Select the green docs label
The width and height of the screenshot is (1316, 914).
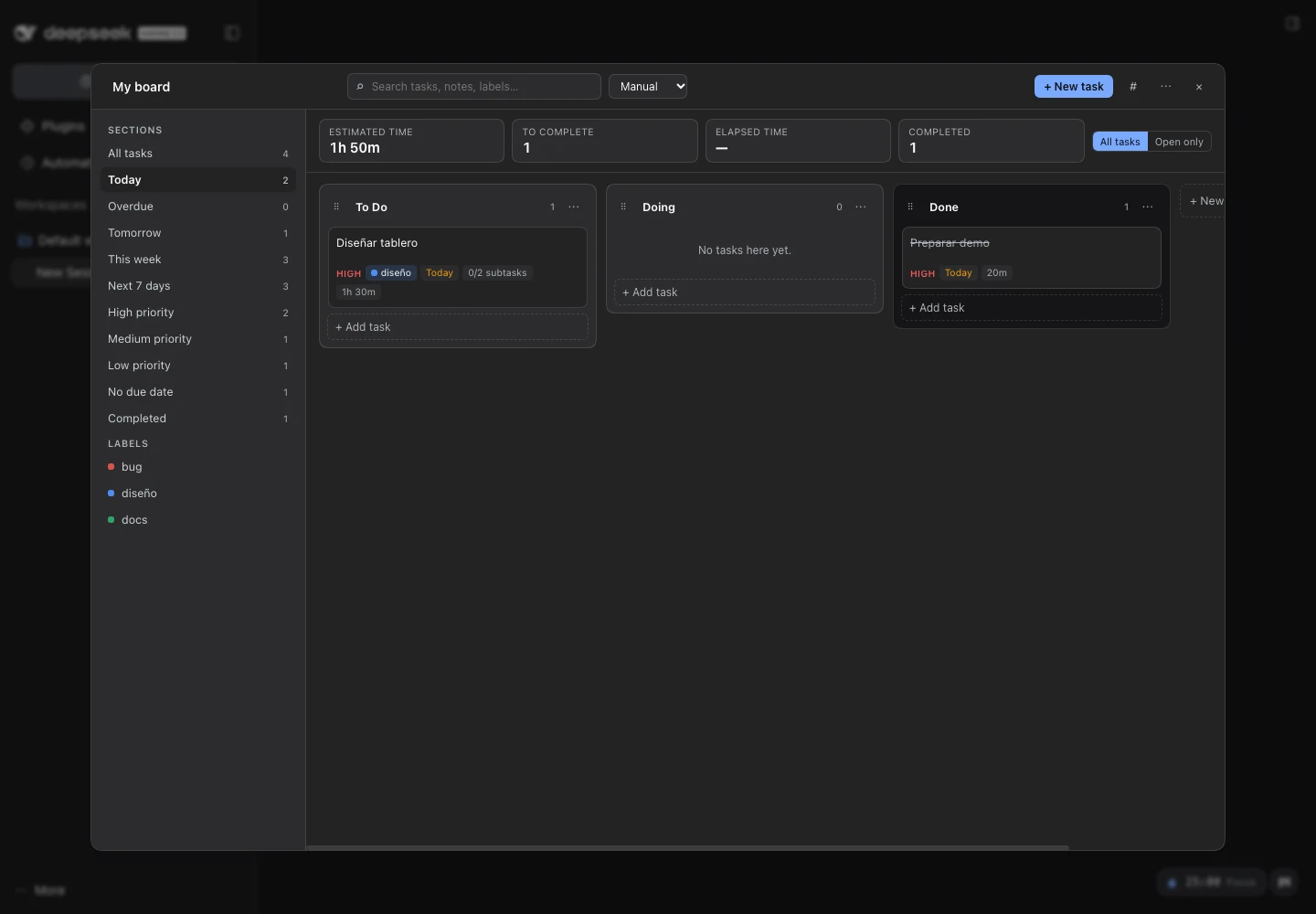198,520
